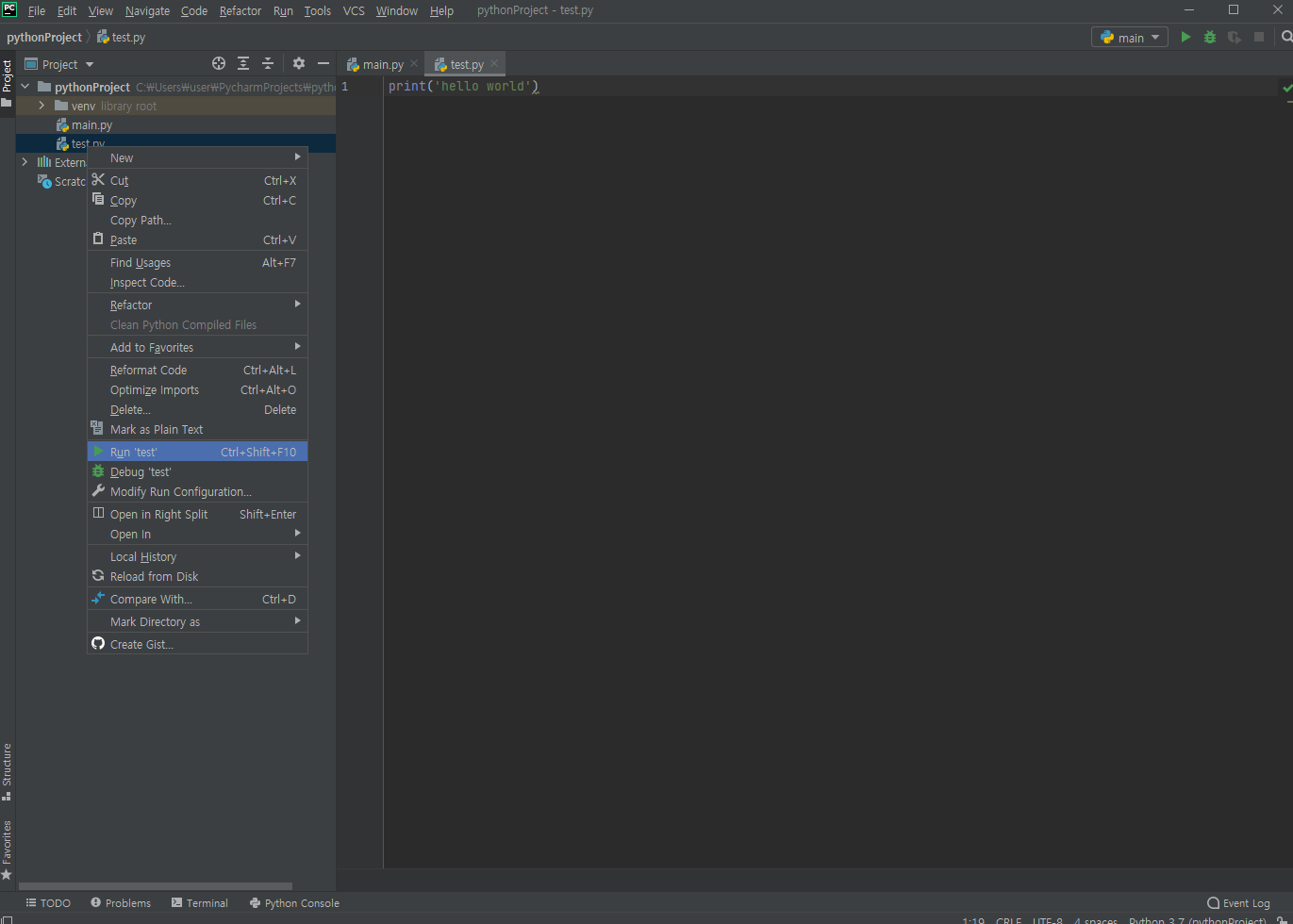Click test.py breadcrumb in navigation bar
Screen dimensions: 1293x924
tap(122, 38)
